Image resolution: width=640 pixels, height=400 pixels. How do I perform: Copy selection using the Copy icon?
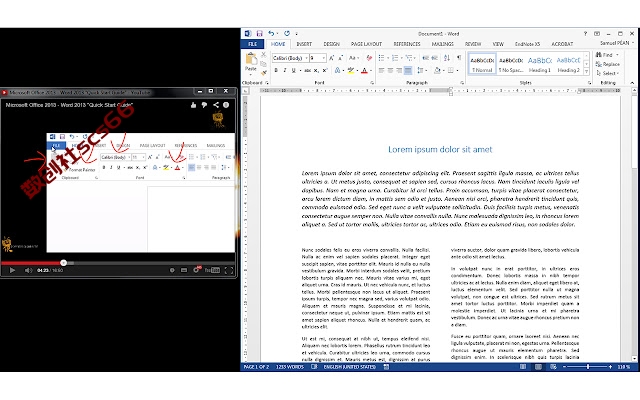(x=264, y=64)
